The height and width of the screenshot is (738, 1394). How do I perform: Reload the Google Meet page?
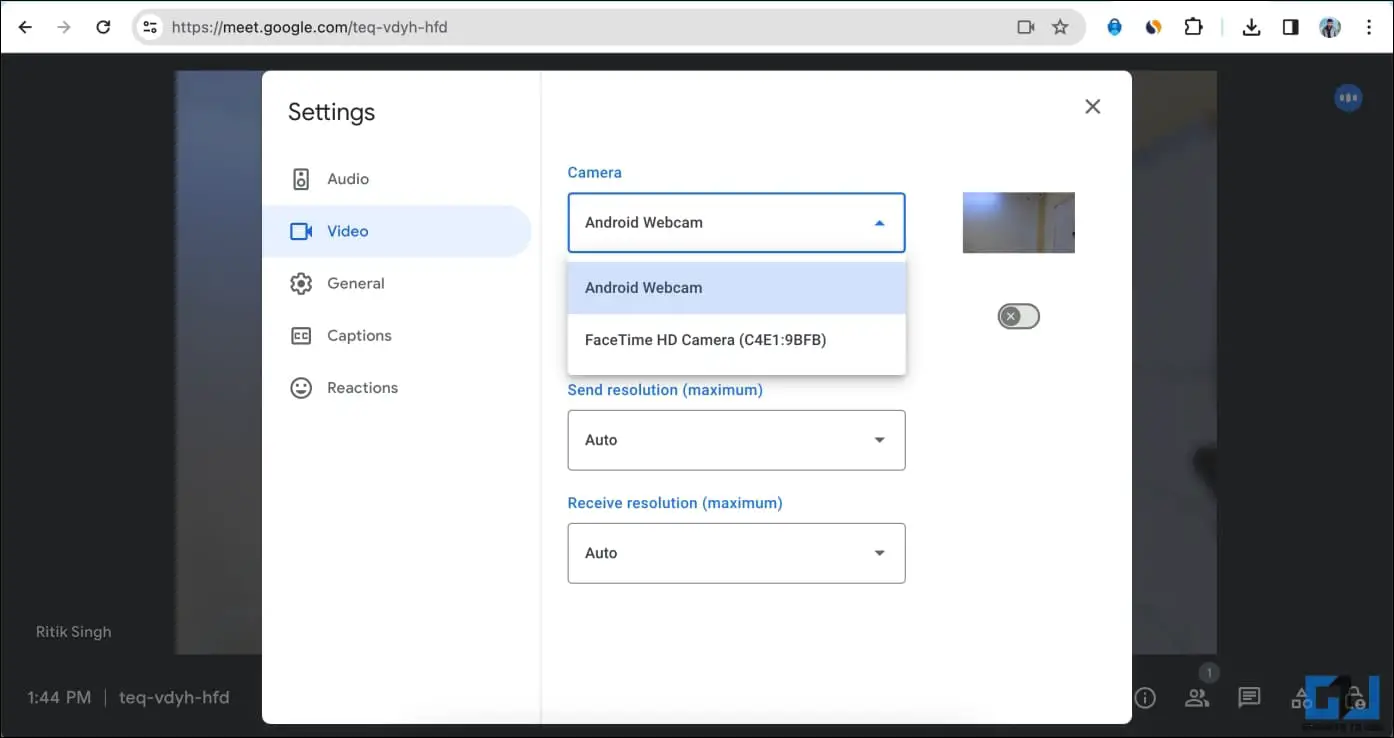coord(103,27)
